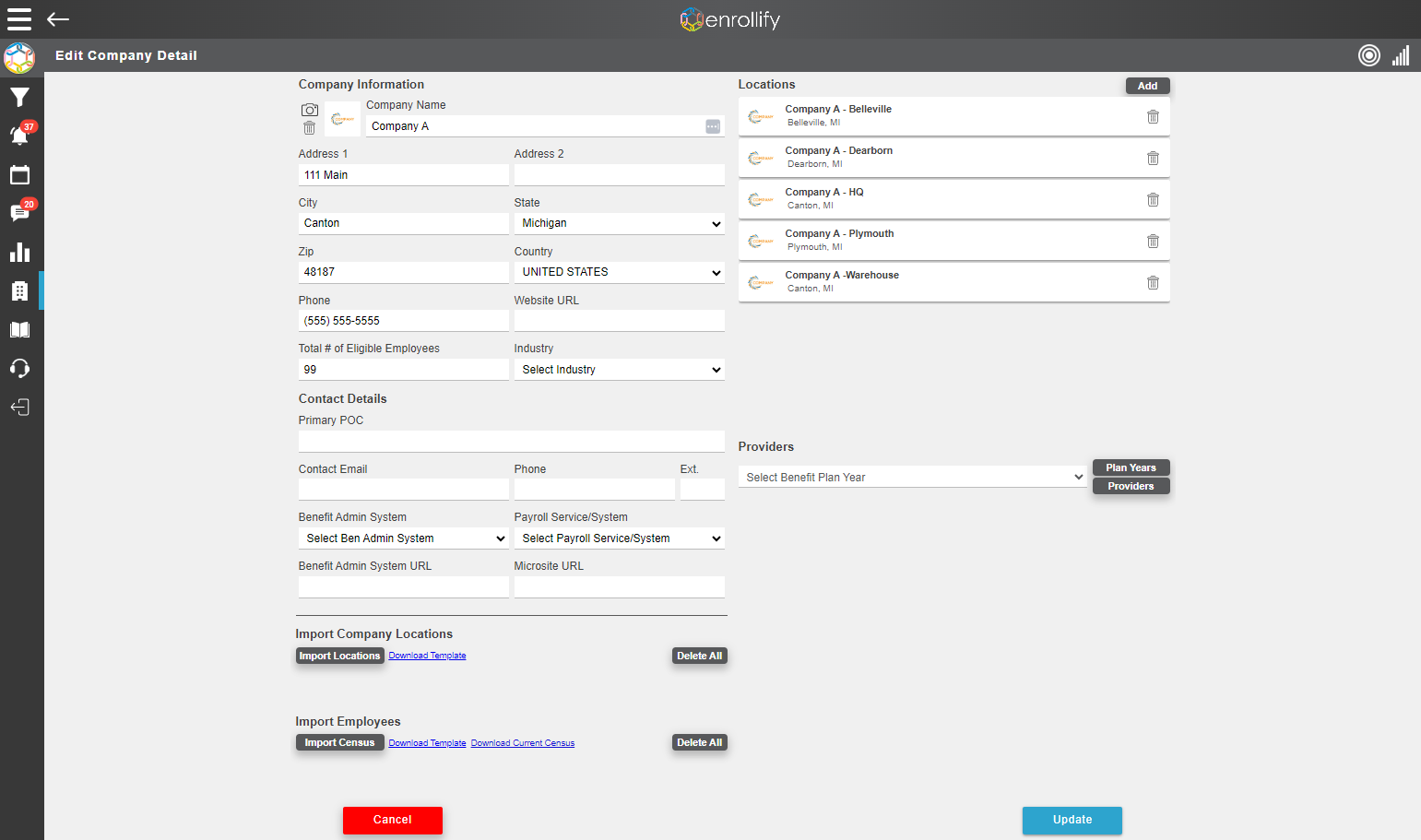Open the headset support icon
Viewport: 1421px width, 840px height.
pos(19,369)
